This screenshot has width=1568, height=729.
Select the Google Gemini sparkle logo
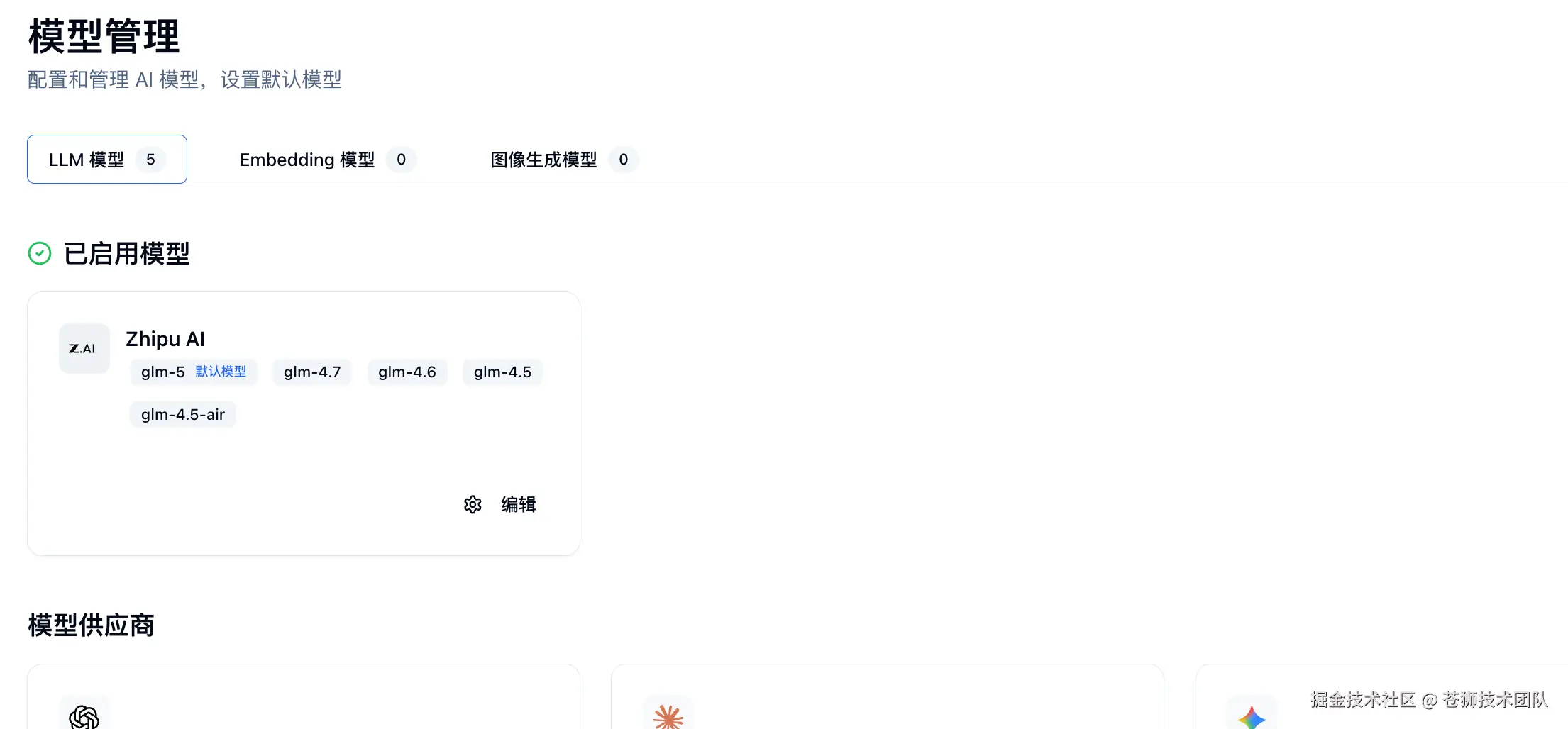point(1252,718)
